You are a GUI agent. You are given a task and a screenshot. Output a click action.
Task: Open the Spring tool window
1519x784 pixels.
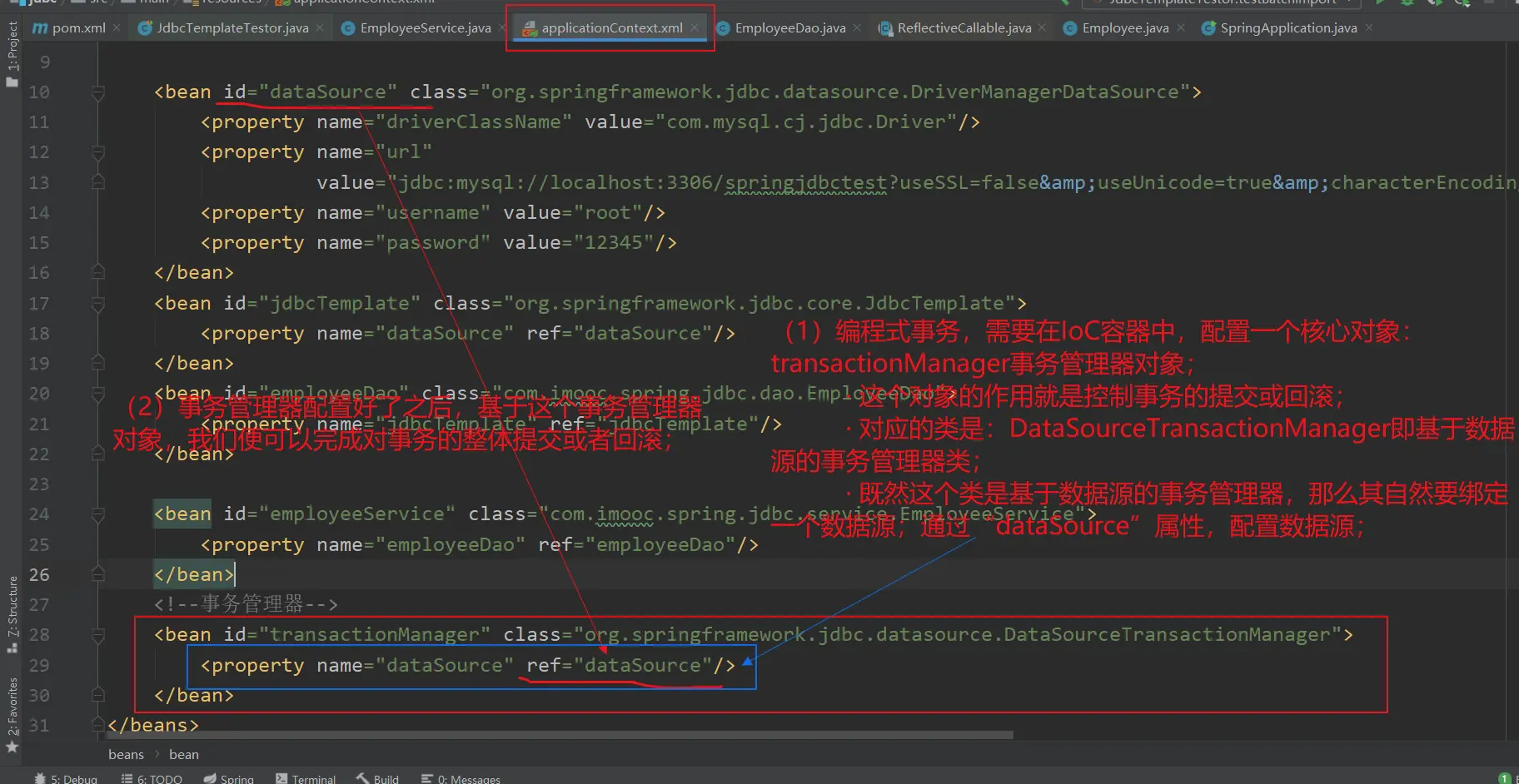[x=229, y=779]
